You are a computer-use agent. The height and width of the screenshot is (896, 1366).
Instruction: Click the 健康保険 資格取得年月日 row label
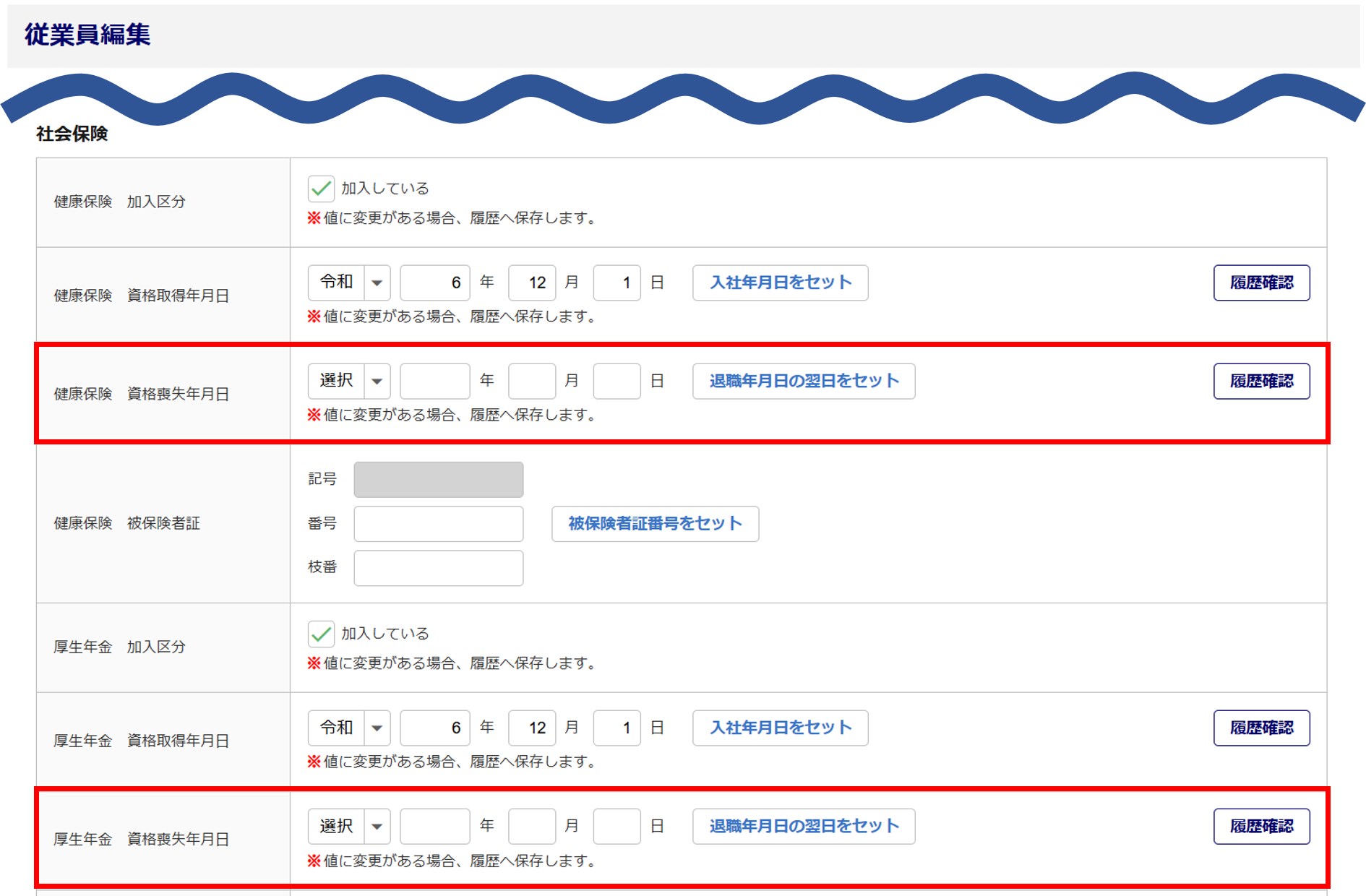tap(142, 296)
